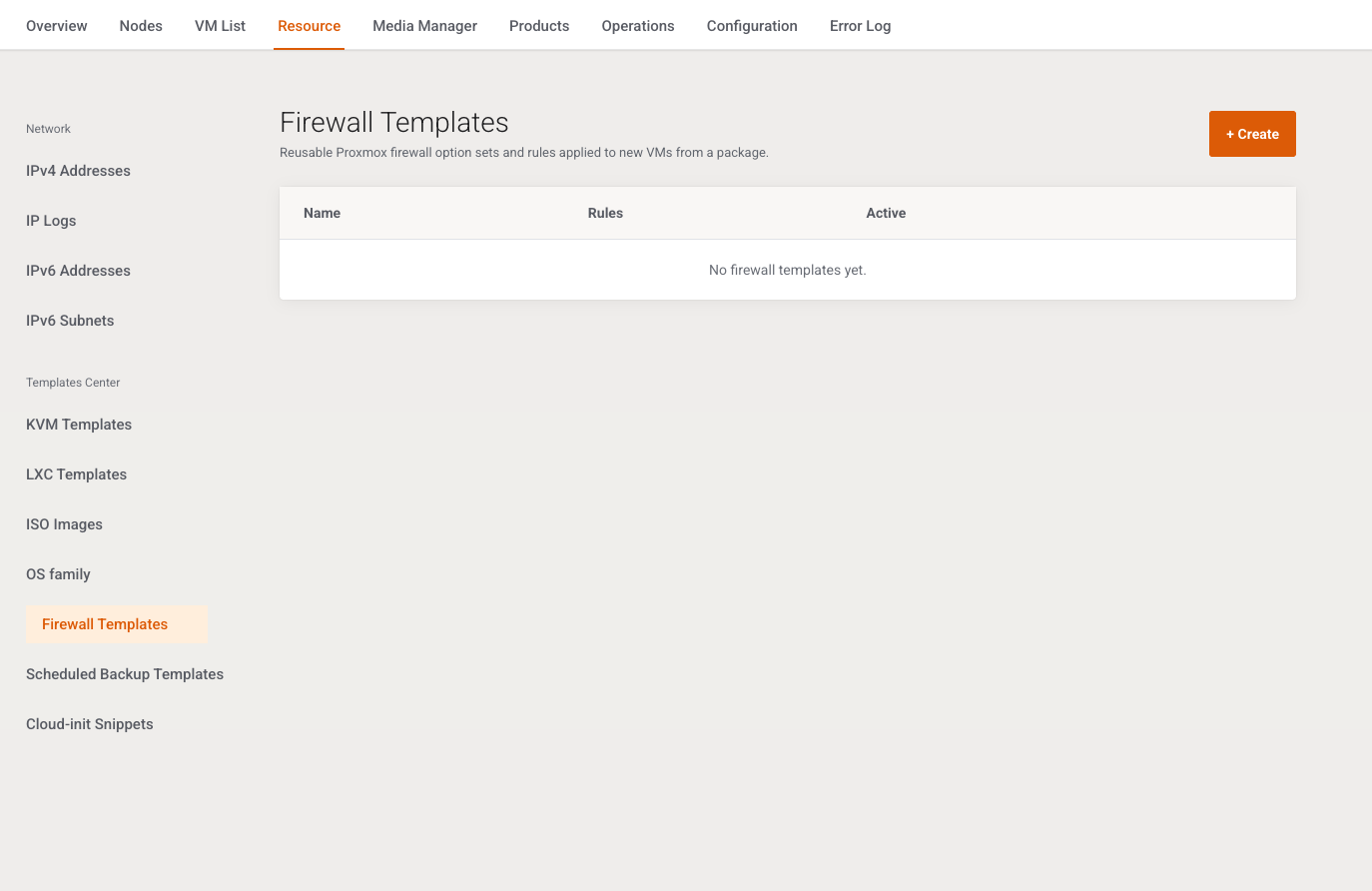Click the + Create button
The width and height of the screenshot is (1372, 891).
pos(1252,134)
